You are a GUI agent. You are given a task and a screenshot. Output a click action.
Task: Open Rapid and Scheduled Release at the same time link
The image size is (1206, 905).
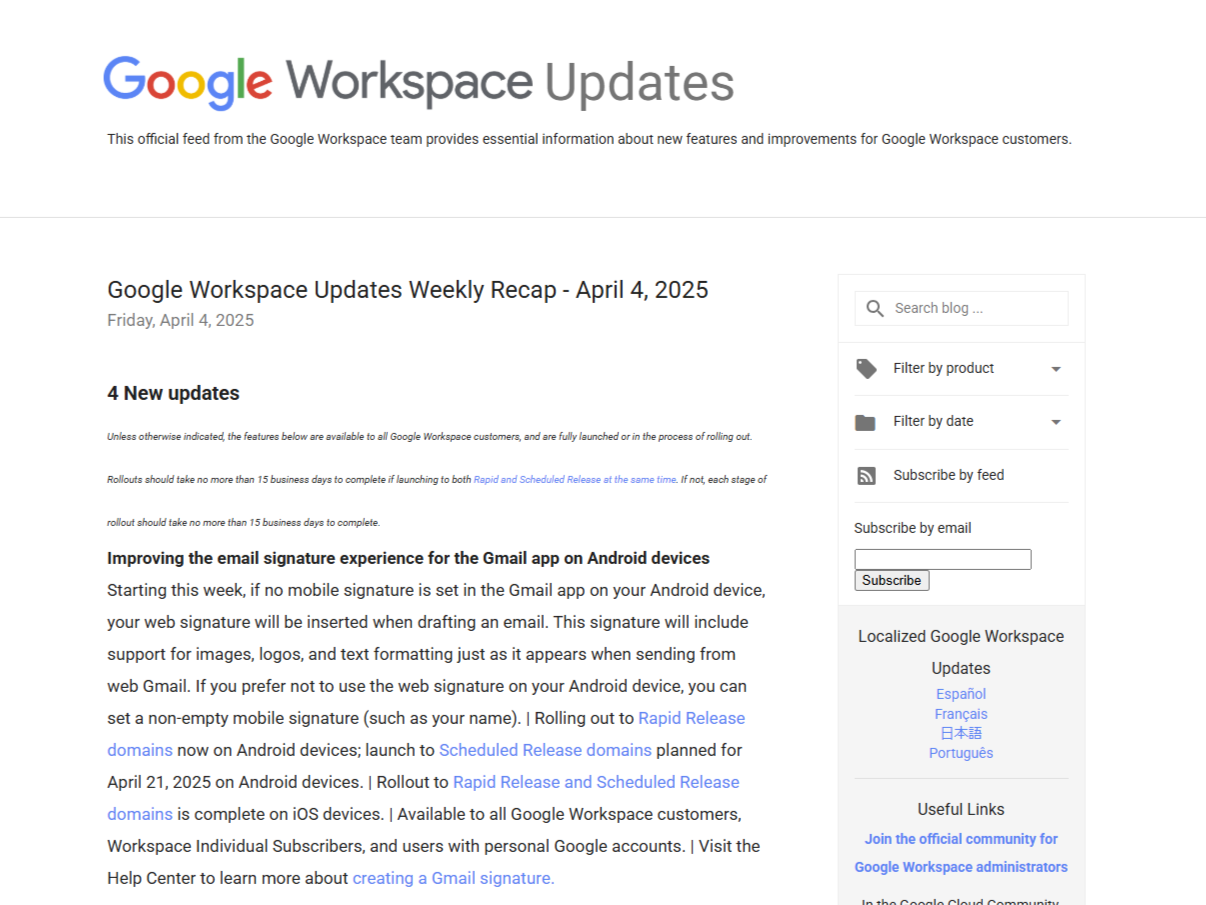[575, 480]
